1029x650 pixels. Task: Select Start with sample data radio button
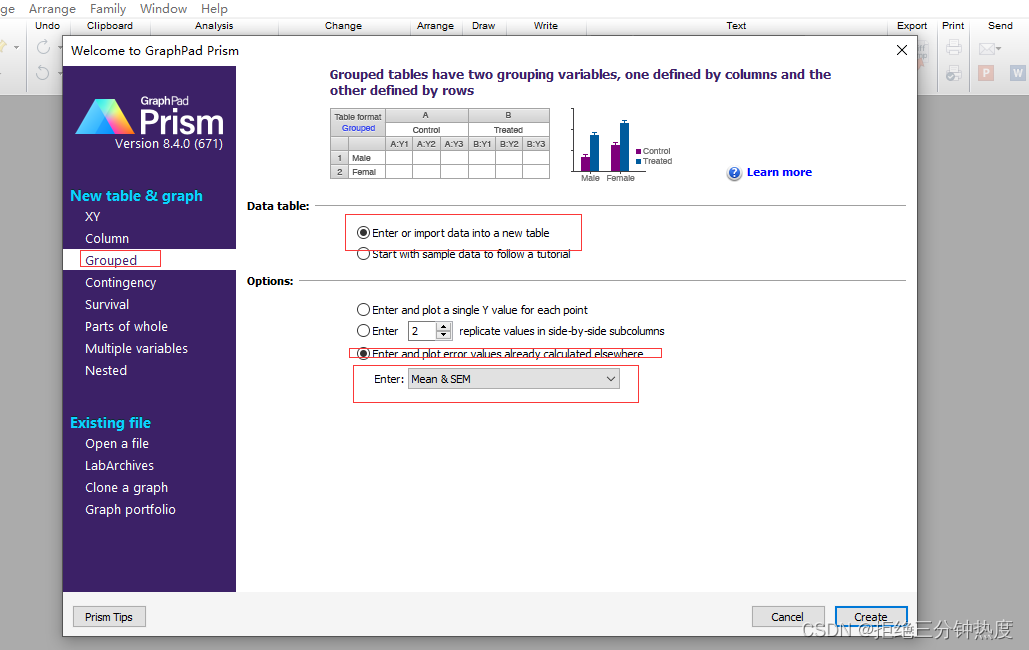(363, 254)
